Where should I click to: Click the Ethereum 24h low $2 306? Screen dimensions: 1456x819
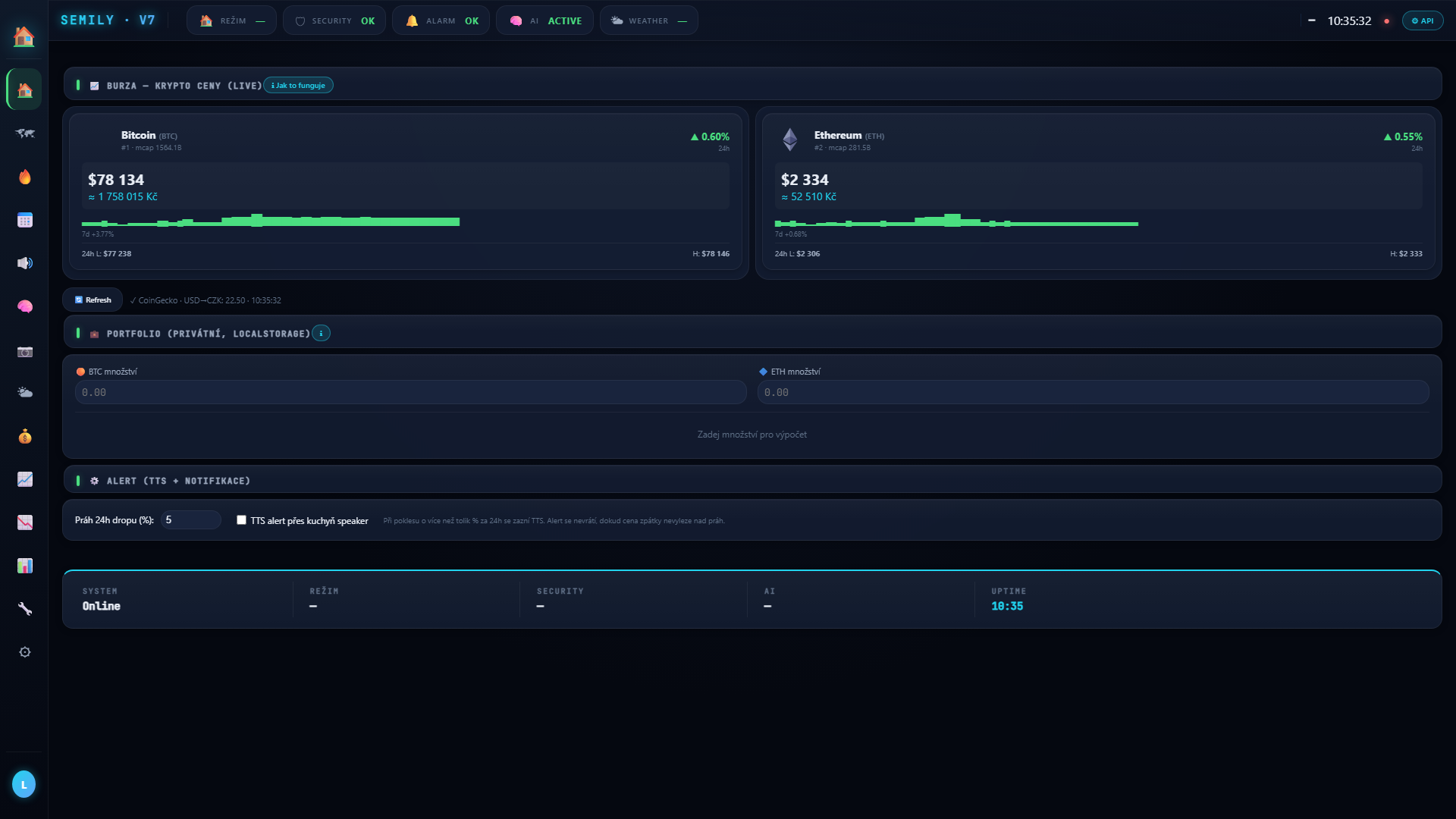coord(797,254)
